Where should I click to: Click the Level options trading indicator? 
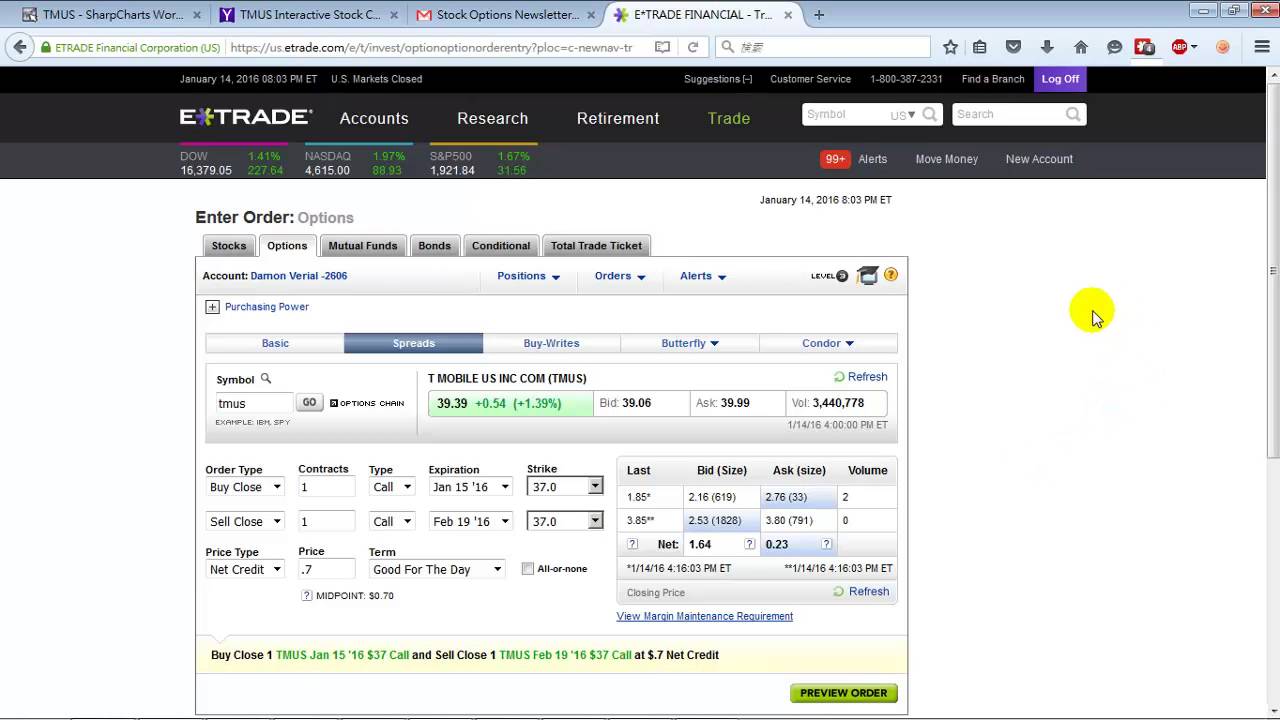pyautogui.click(x=829, y=276)
